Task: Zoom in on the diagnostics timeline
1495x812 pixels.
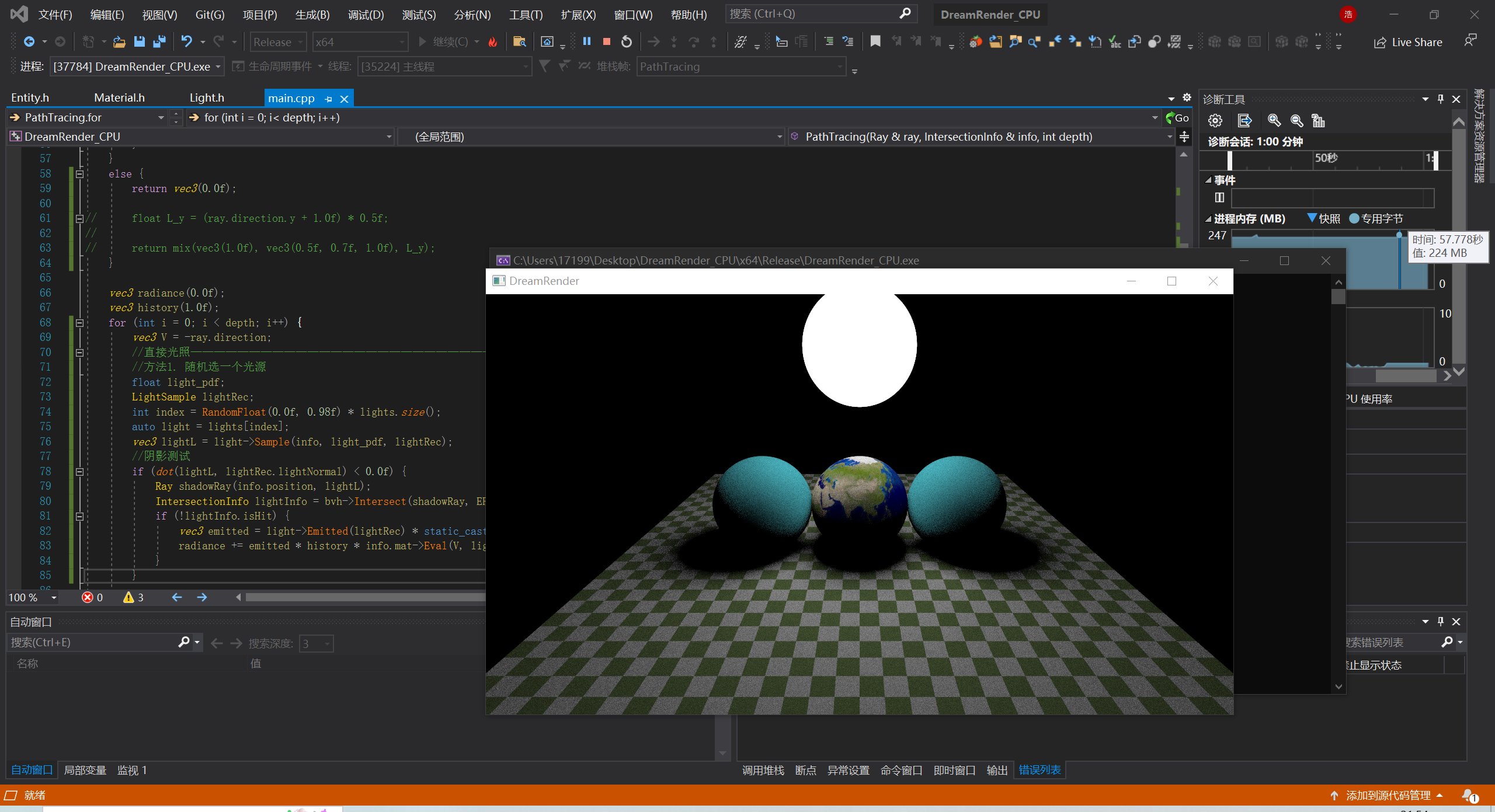Action: point(1274,120)
